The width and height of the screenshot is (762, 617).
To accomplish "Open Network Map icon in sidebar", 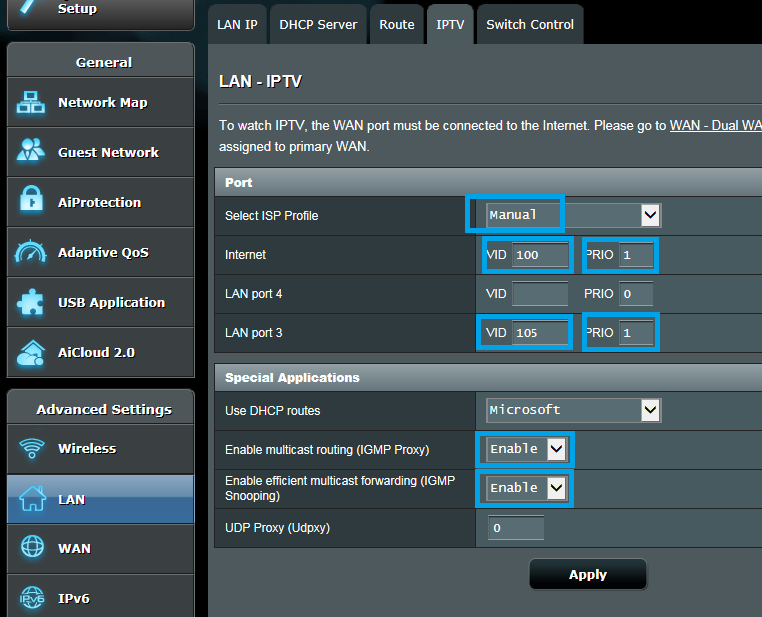I will click(31, 102).
